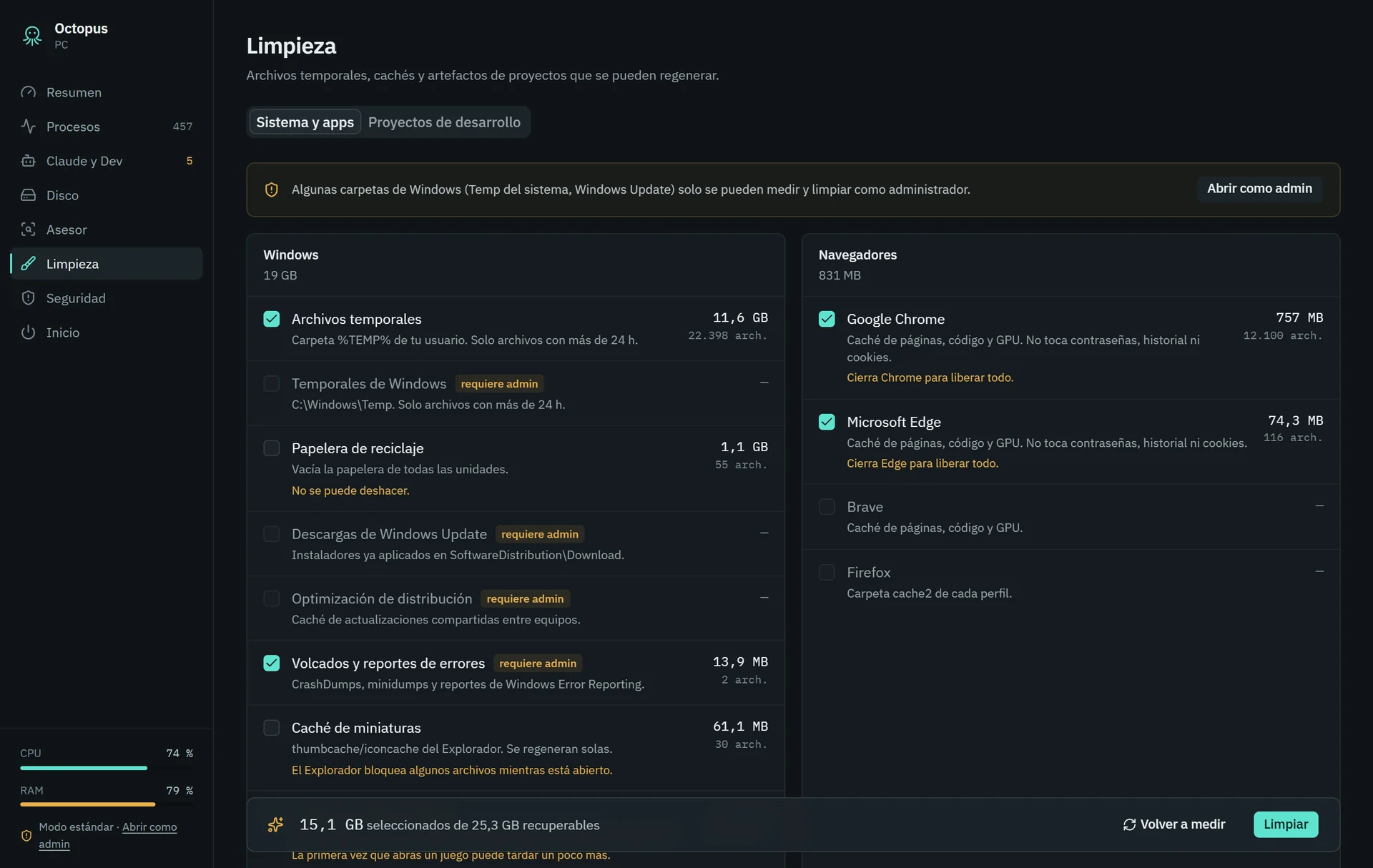Image resolution: width=1373 pixels, height=868 pixels.
Task: Click the Limpiar button
Action: 1286,824
